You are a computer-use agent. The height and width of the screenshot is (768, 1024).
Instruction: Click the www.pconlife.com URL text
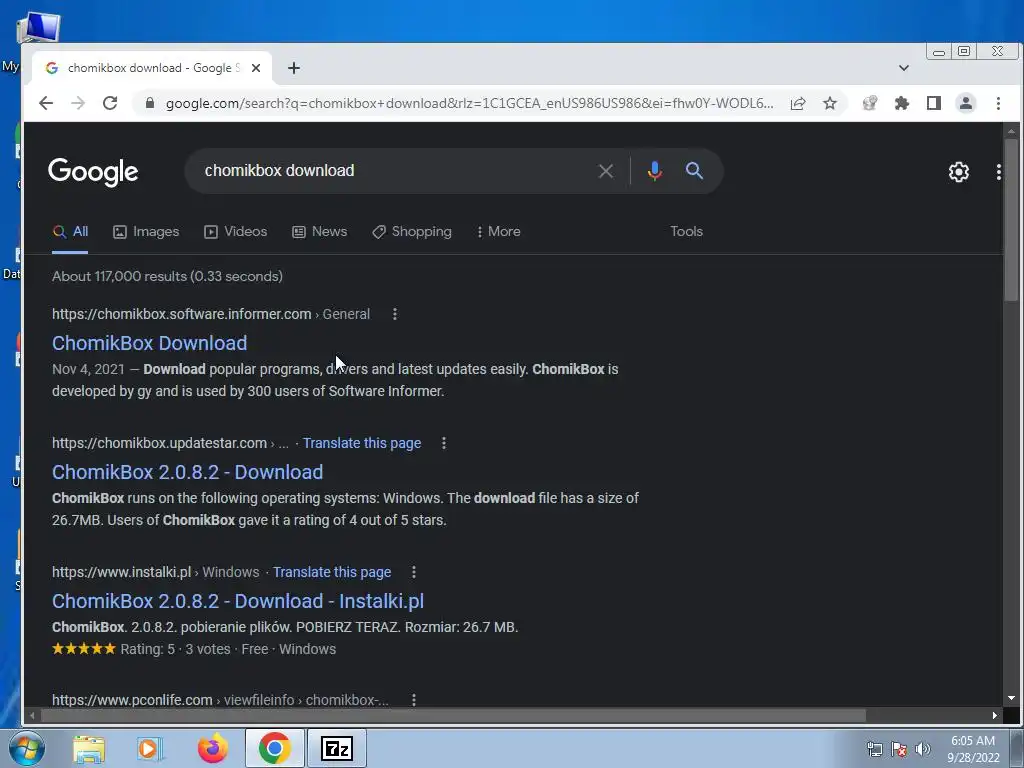click(x=132, y=700)
